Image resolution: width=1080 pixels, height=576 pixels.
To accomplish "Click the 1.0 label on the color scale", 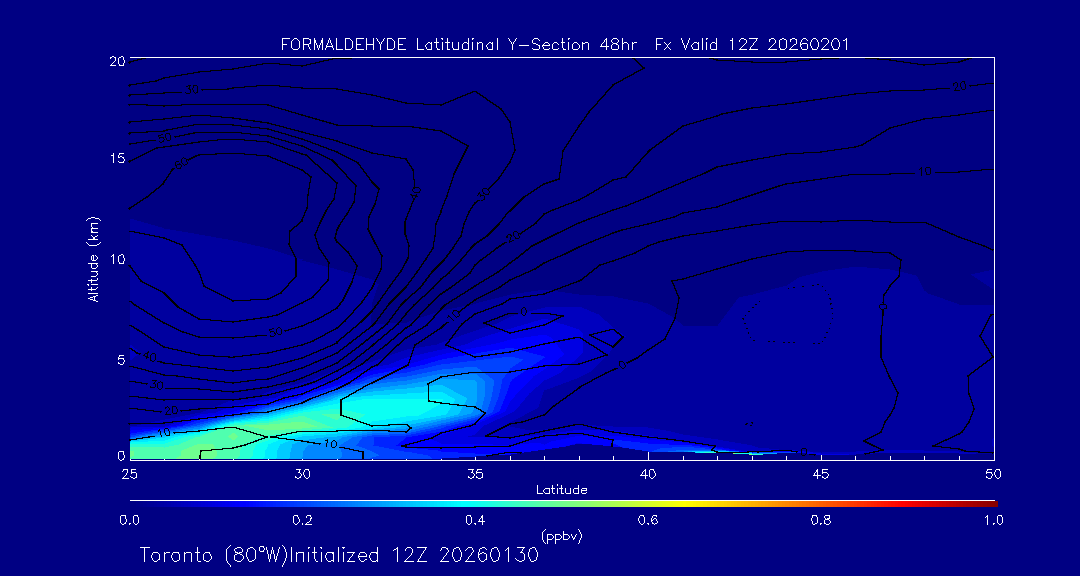I will 994,521.
